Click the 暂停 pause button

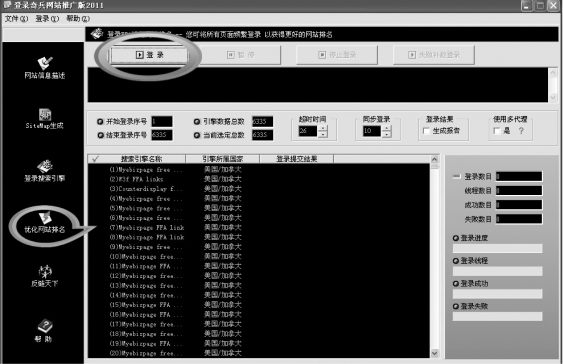click(241, 55)
